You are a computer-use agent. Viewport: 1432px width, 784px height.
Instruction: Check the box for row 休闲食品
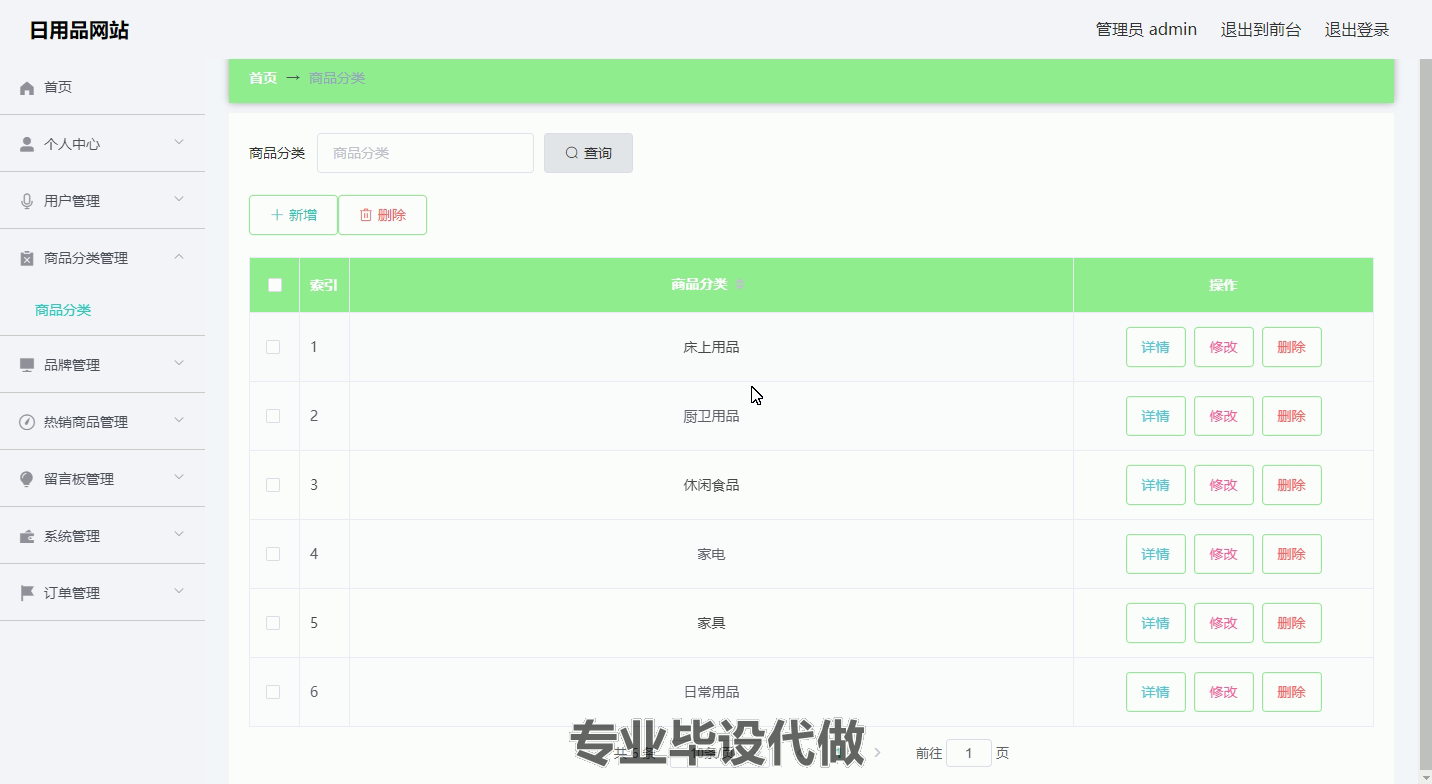pyautogui.click(x=273, y=485)
